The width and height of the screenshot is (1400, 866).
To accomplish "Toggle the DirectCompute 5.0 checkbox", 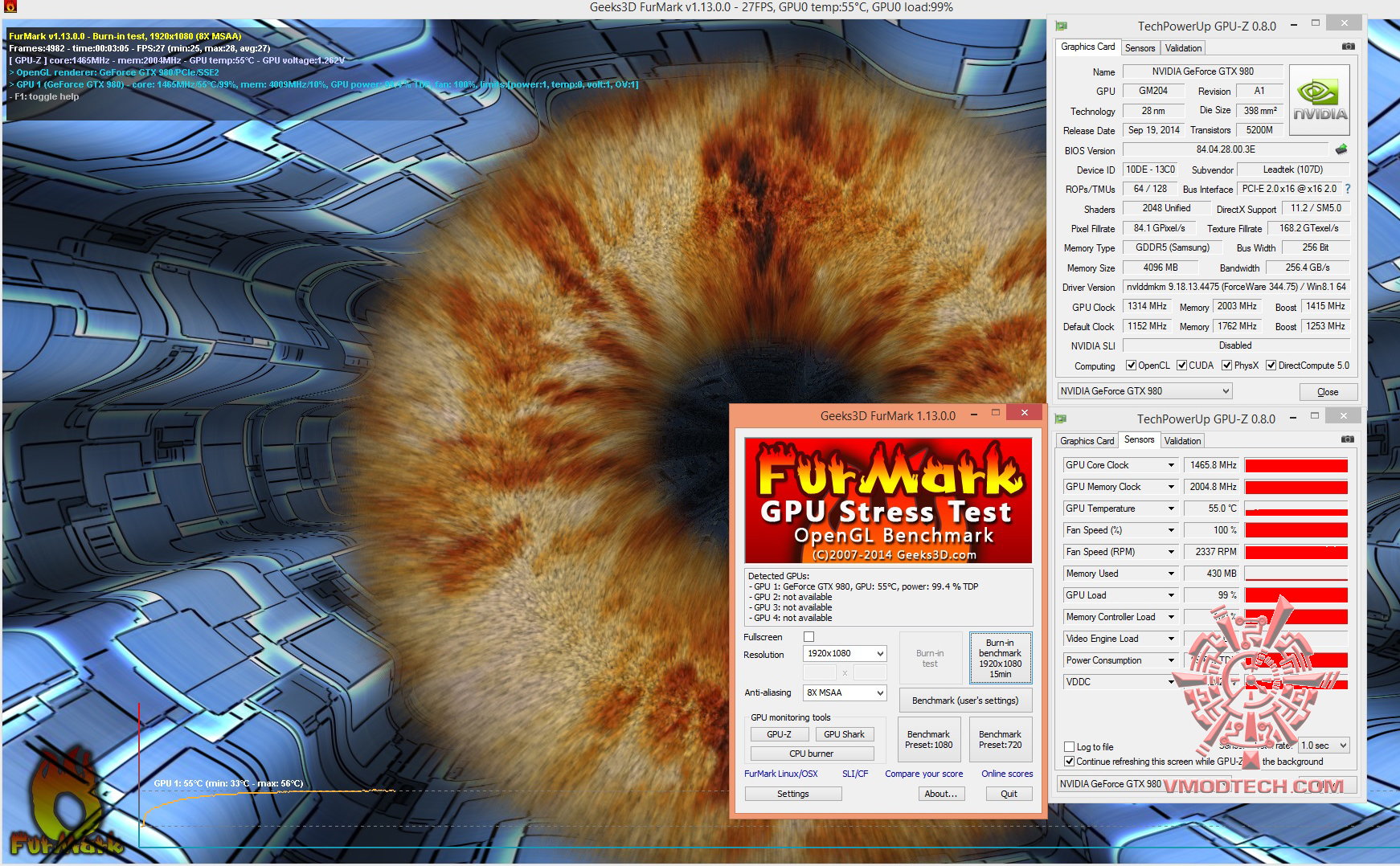I will click(x=1271, y=366).
